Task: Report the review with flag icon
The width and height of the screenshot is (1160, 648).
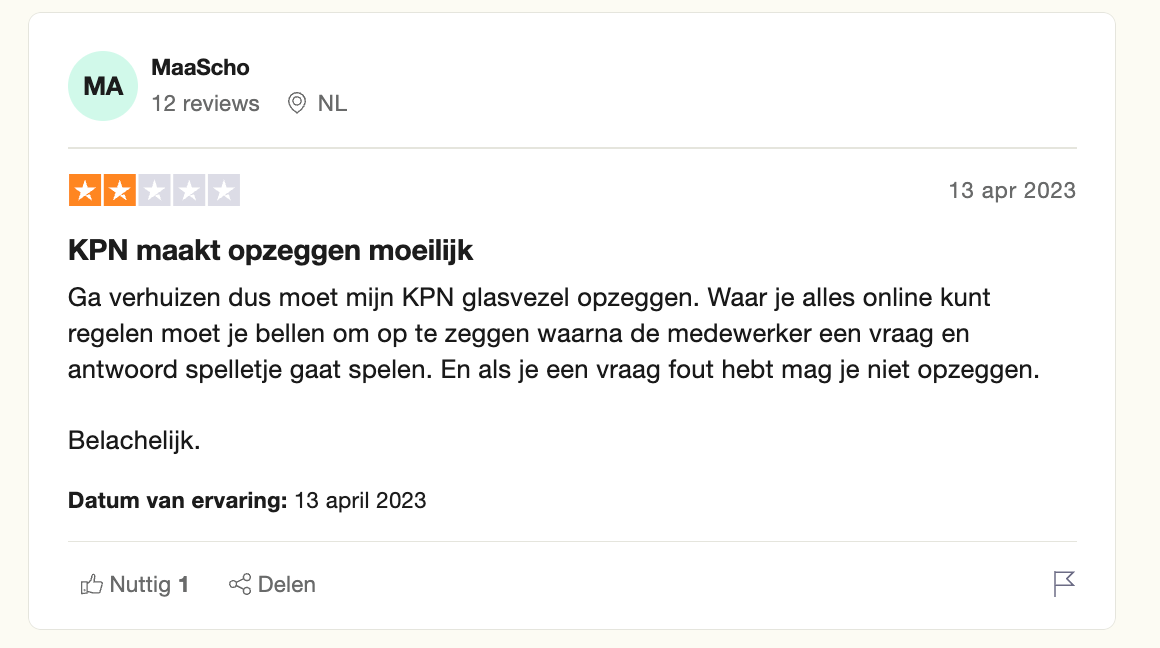Action: tap(1064, 584)
